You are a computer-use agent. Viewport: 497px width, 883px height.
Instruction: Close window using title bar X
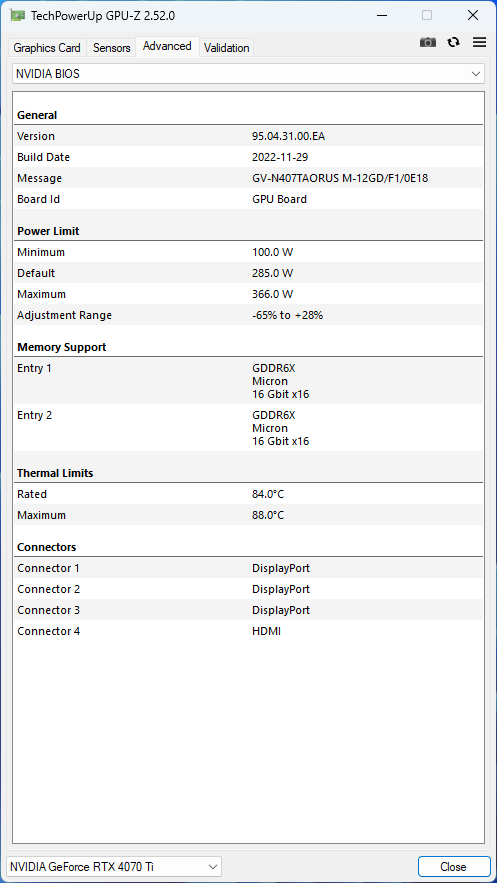pyautogui.click(x=473, y=16)
